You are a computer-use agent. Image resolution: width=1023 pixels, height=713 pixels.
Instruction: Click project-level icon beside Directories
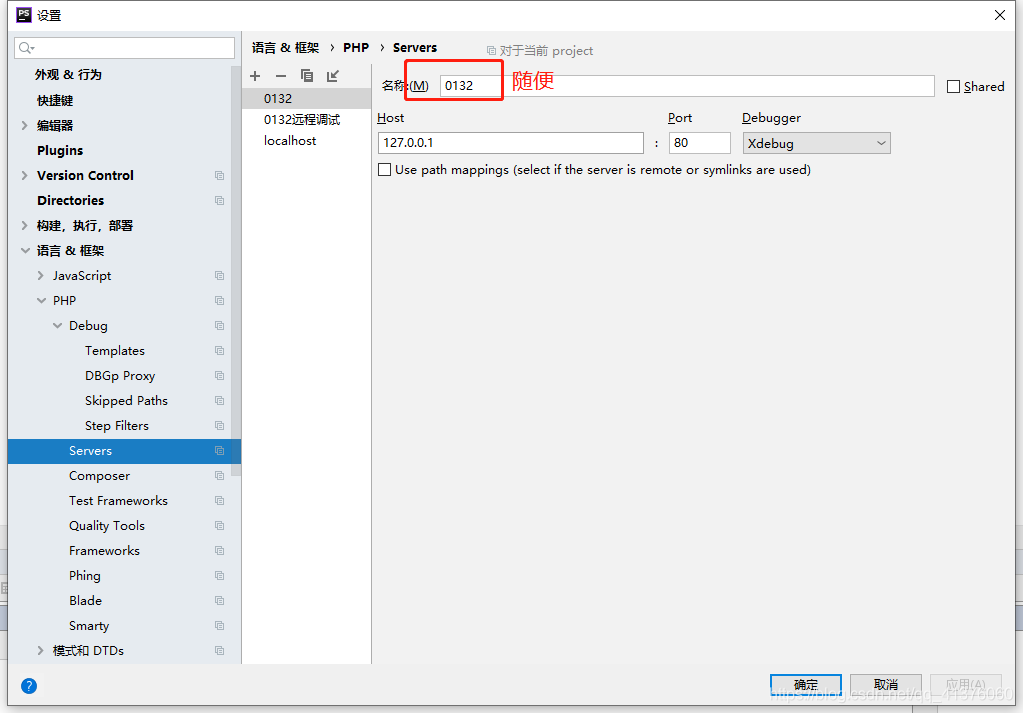(219, 200)
